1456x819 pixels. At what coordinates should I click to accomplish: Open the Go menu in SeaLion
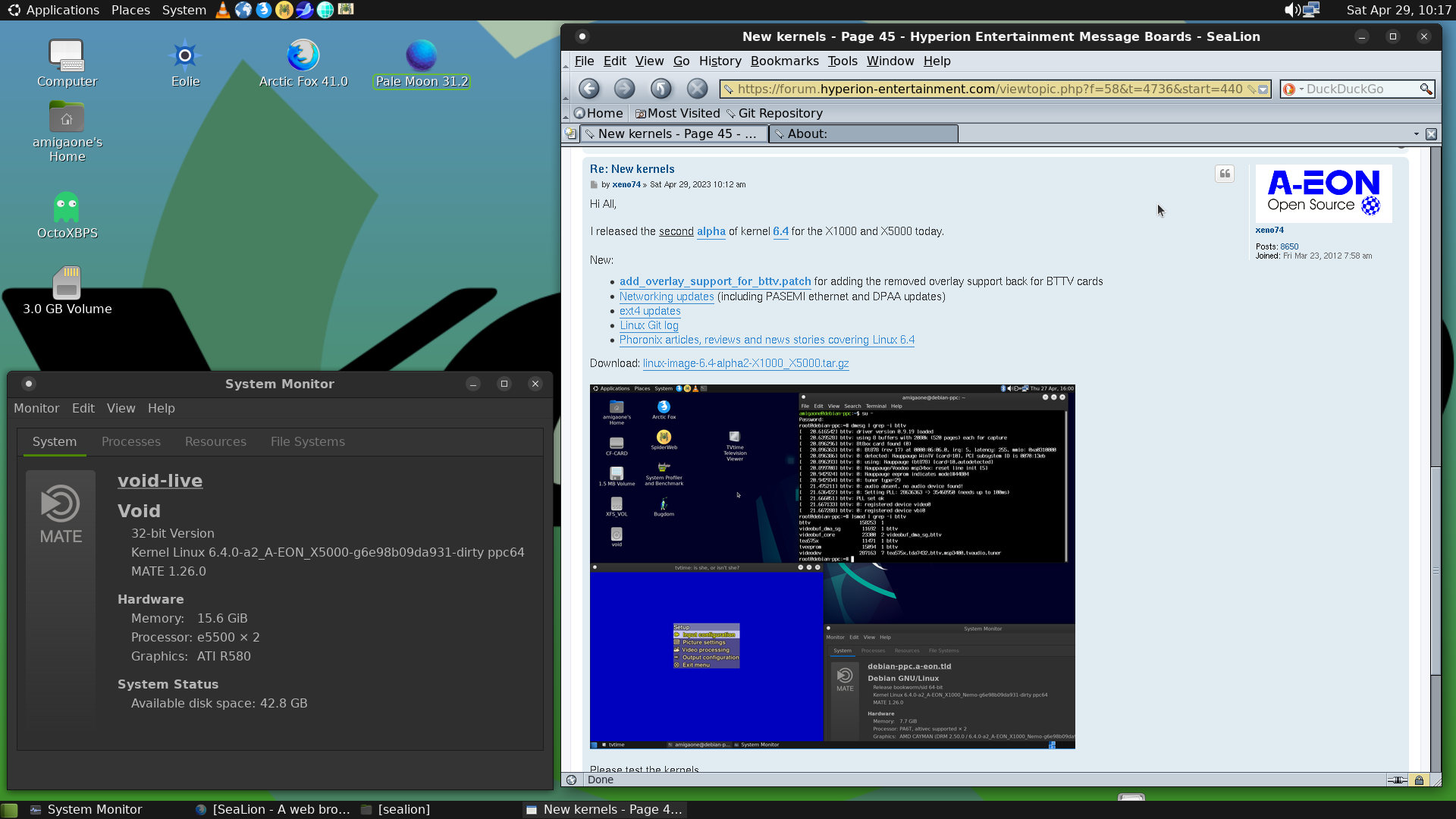tap(681, 61)
